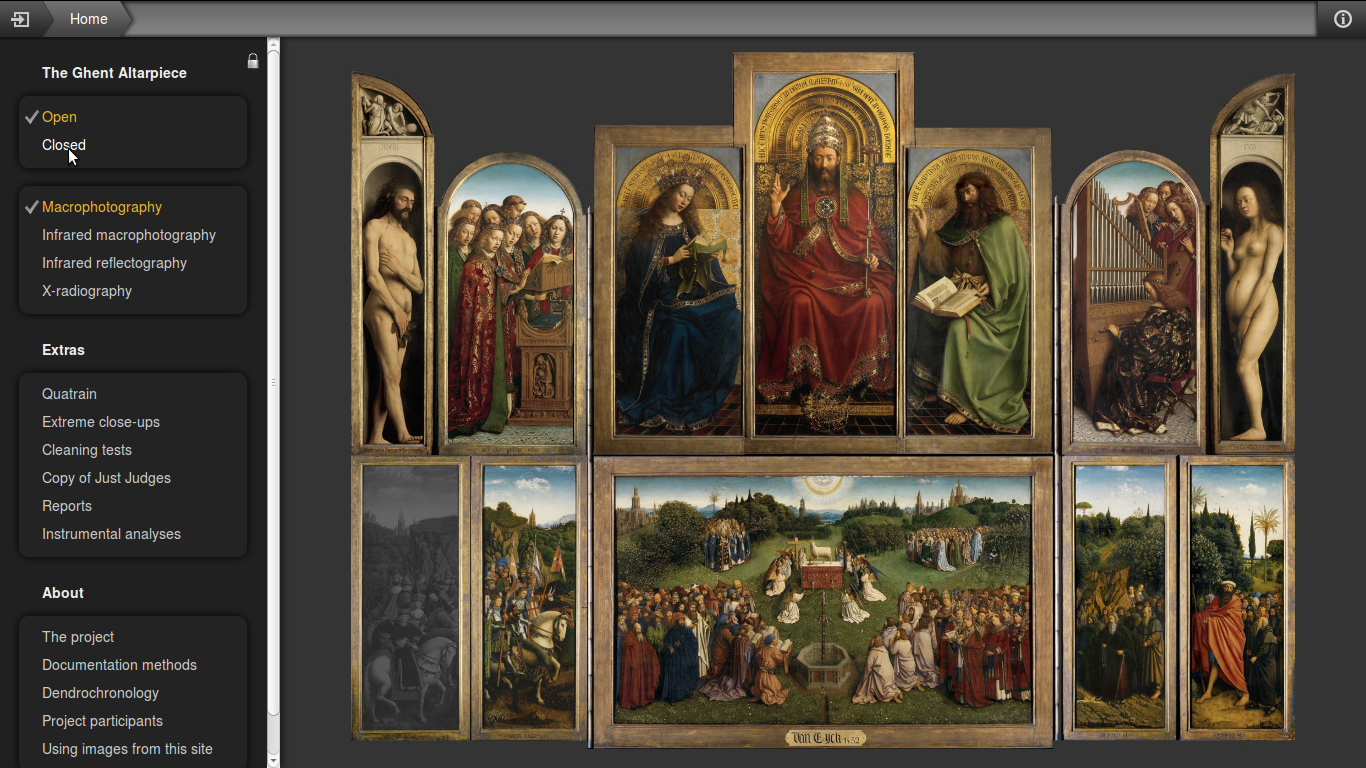Open the info icon in top-right corner
1366x768 pixels.
1342,19
